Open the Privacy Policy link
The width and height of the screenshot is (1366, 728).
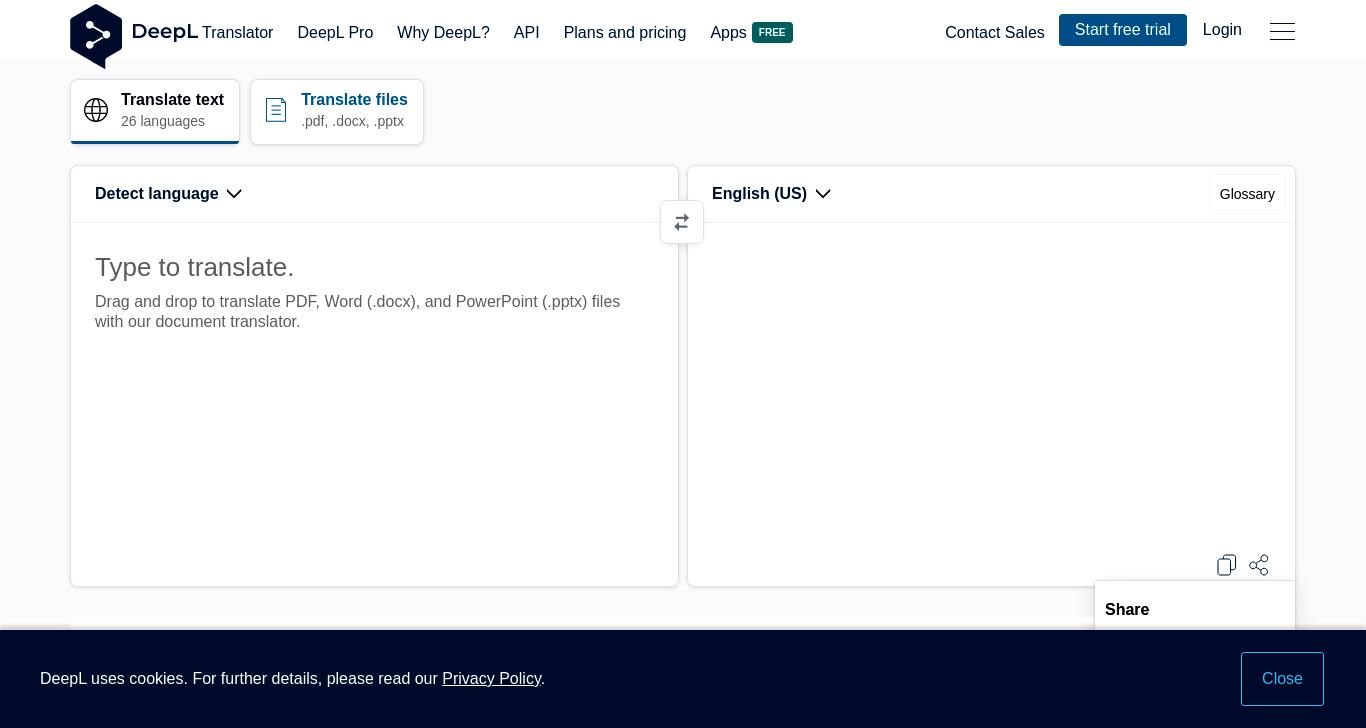point(491,679)
